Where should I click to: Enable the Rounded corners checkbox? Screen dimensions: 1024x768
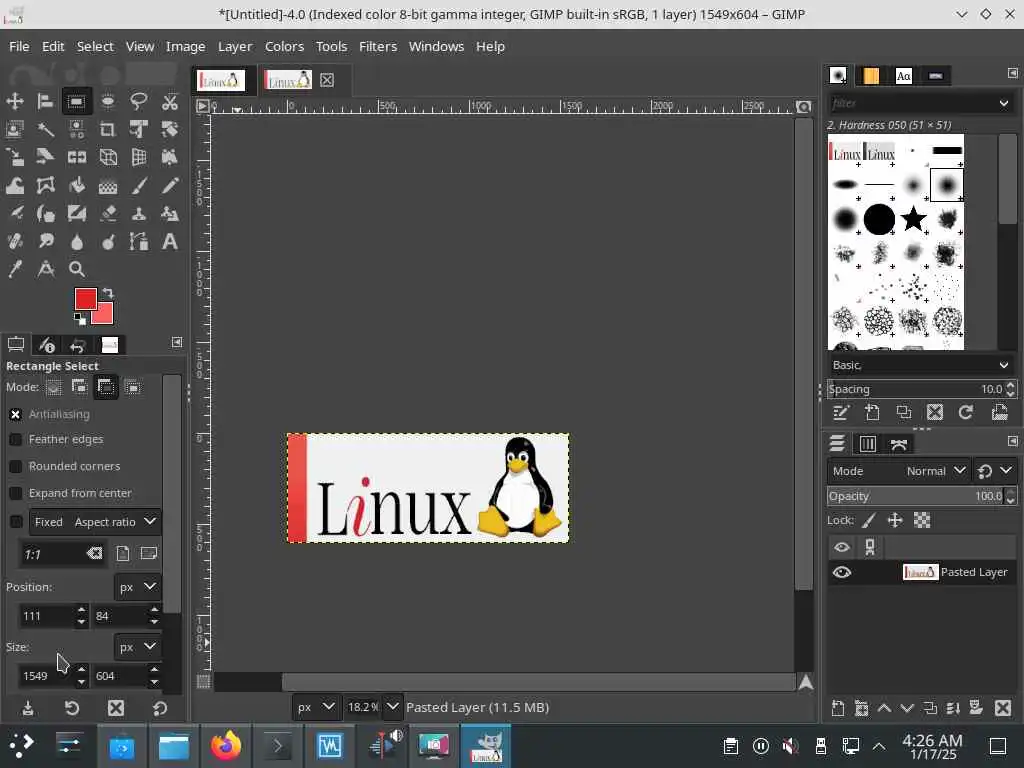click(16, 466)
